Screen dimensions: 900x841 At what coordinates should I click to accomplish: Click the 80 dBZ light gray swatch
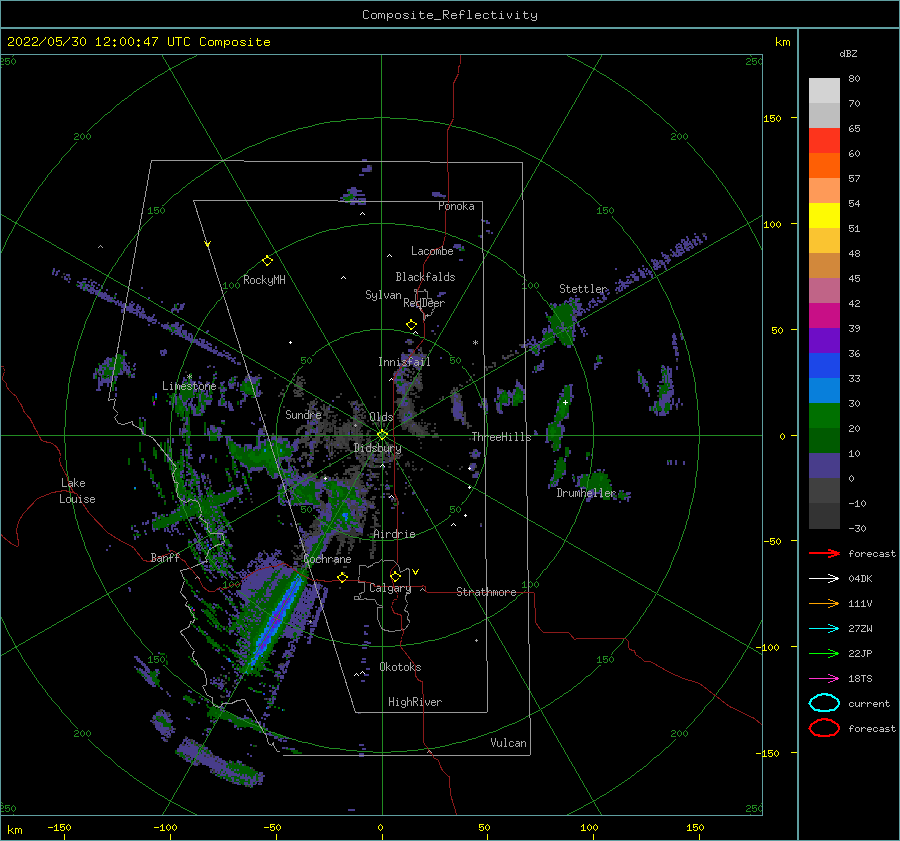coord(824,90)
